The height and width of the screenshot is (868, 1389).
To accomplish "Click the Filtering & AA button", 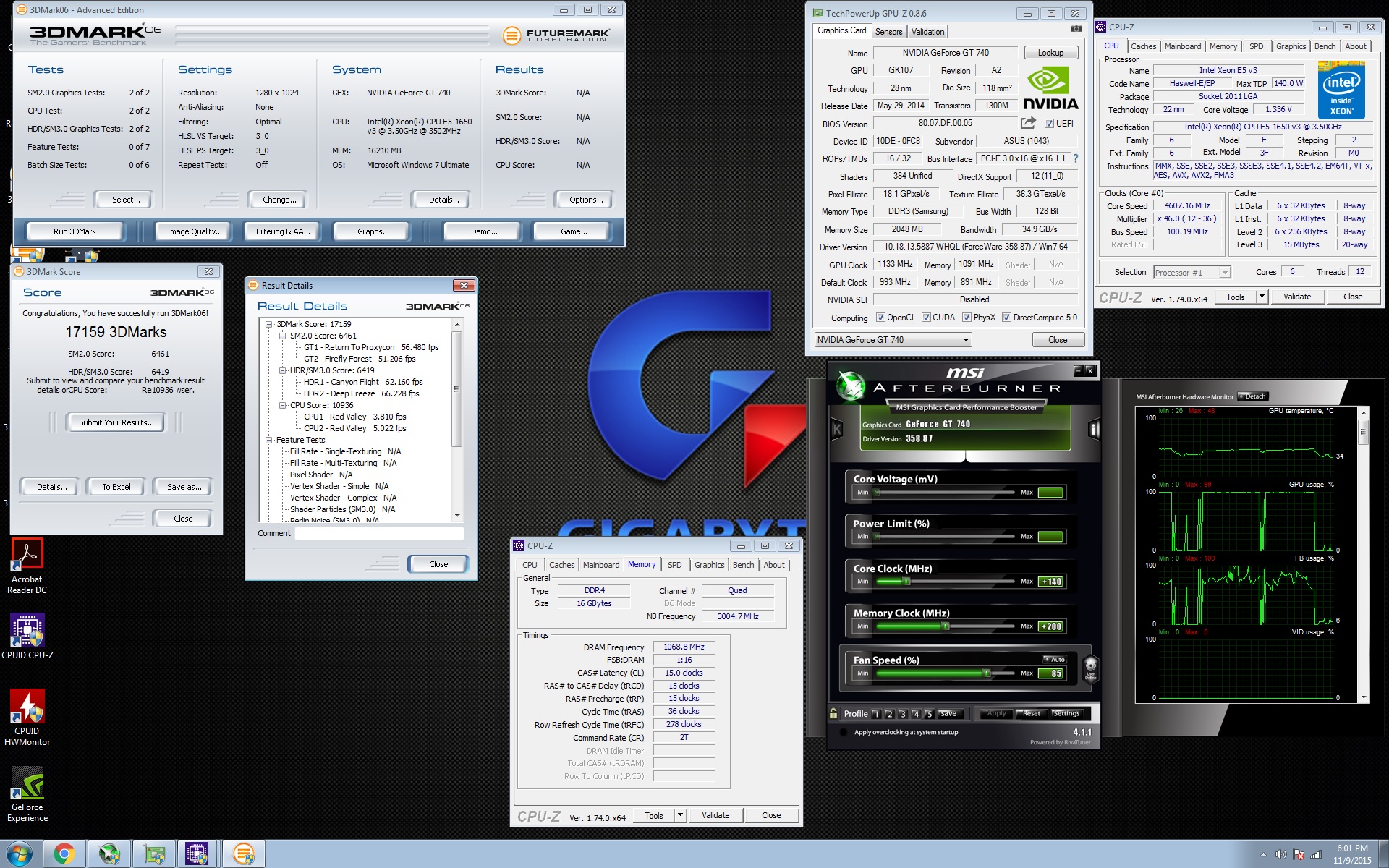I will (x=282, y=231).
